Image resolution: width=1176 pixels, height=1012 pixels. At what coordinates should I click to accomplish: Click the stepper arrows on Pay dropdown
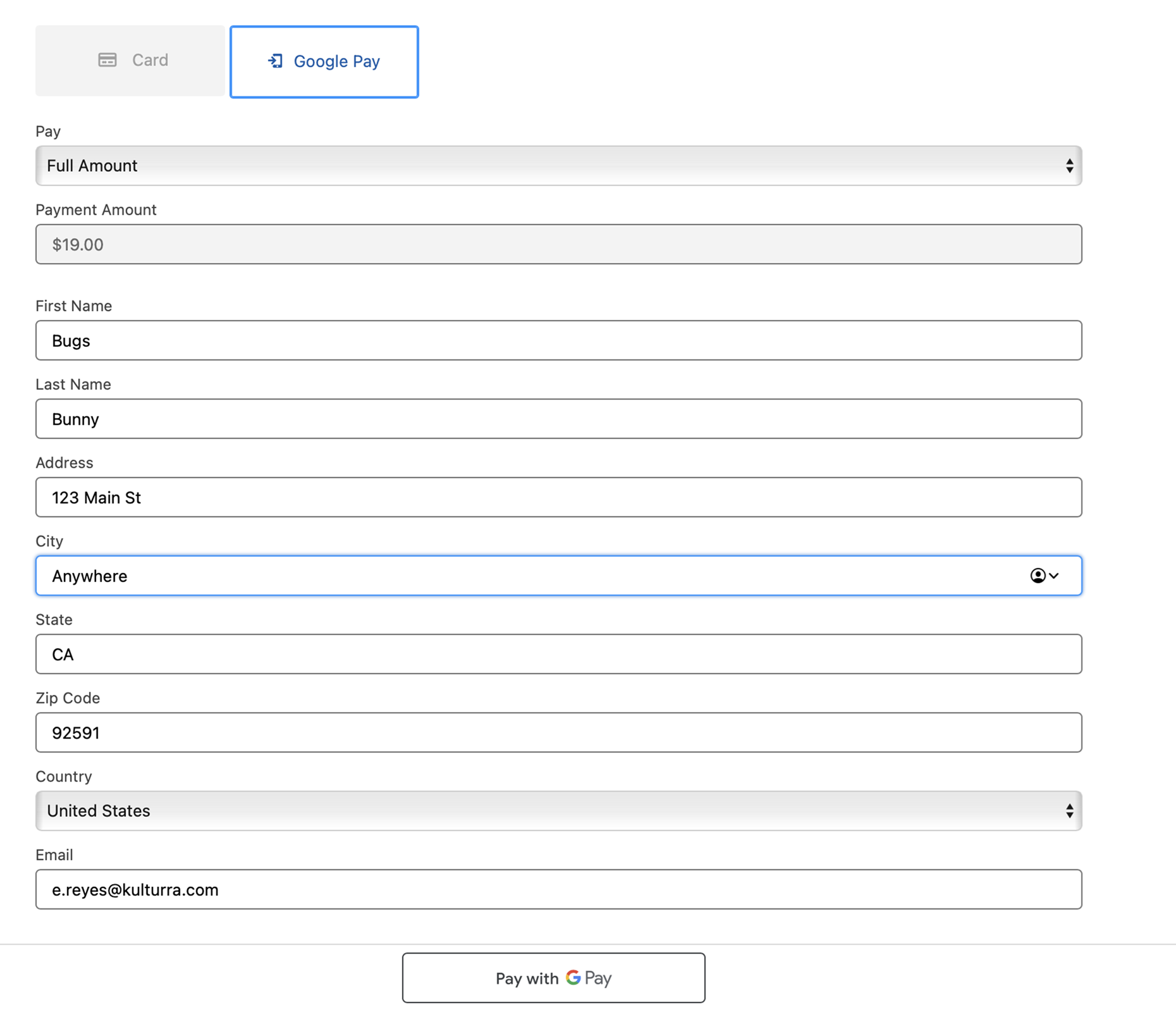(x=1069, y=166)
